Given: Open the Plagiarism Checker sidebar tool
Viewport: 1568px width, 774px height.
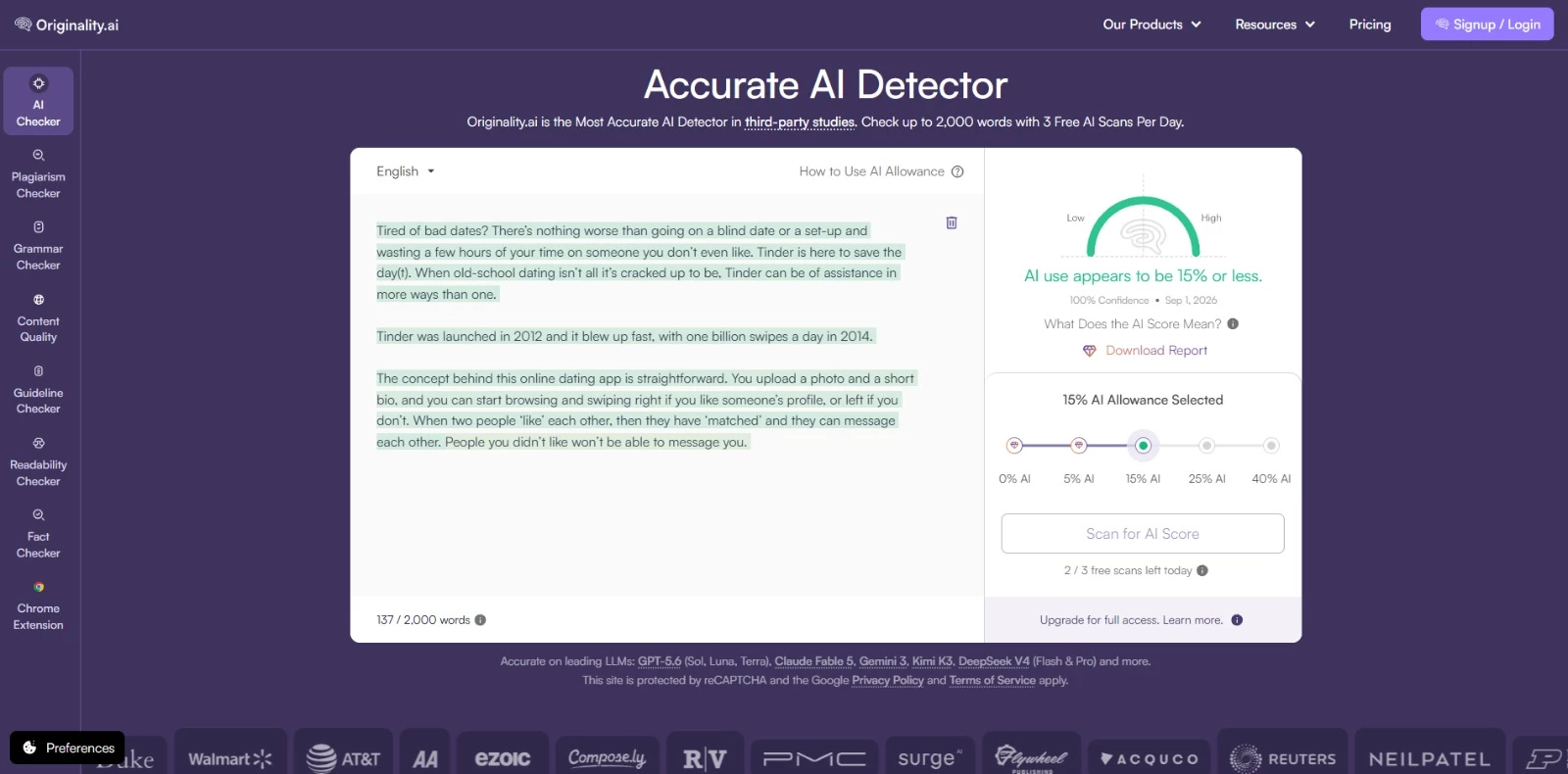Looking at the screenshot, I should (x=38, y=172).
